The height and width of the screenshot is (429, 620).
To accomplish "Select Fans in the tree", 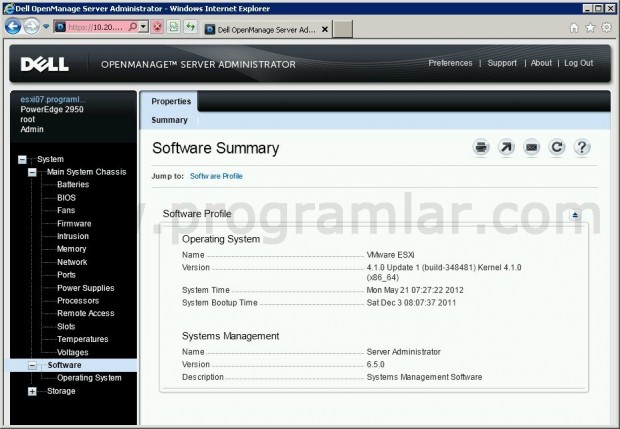I will pos(66,210).
